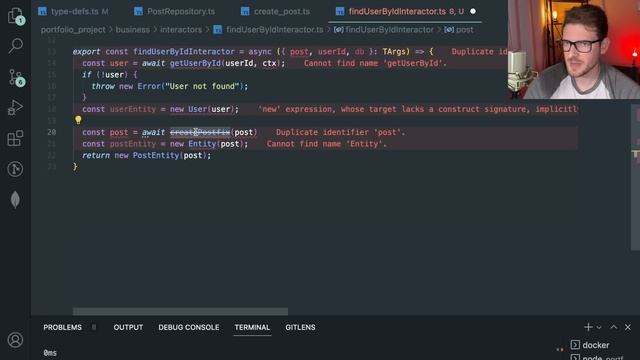
Task: Open Run and Debug view
Action: 15,108
